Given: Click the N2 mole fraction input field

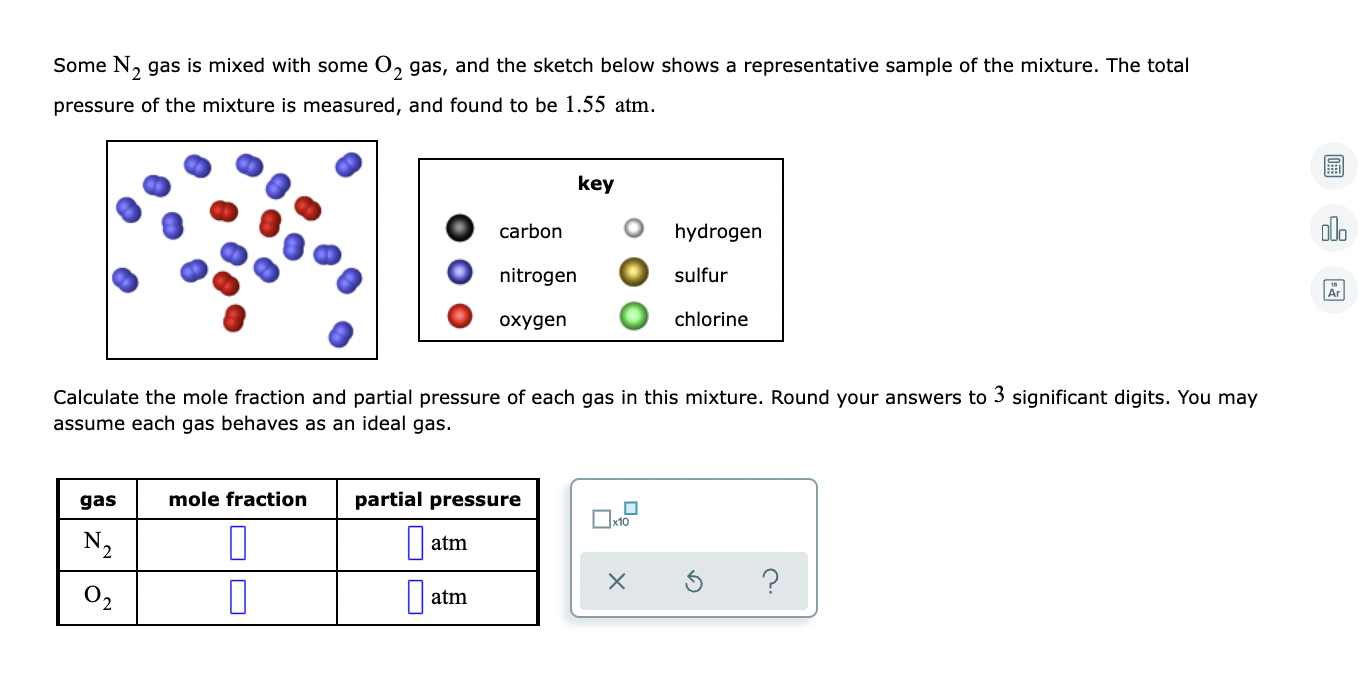Looking at the screenshot, I should (236, 543).
